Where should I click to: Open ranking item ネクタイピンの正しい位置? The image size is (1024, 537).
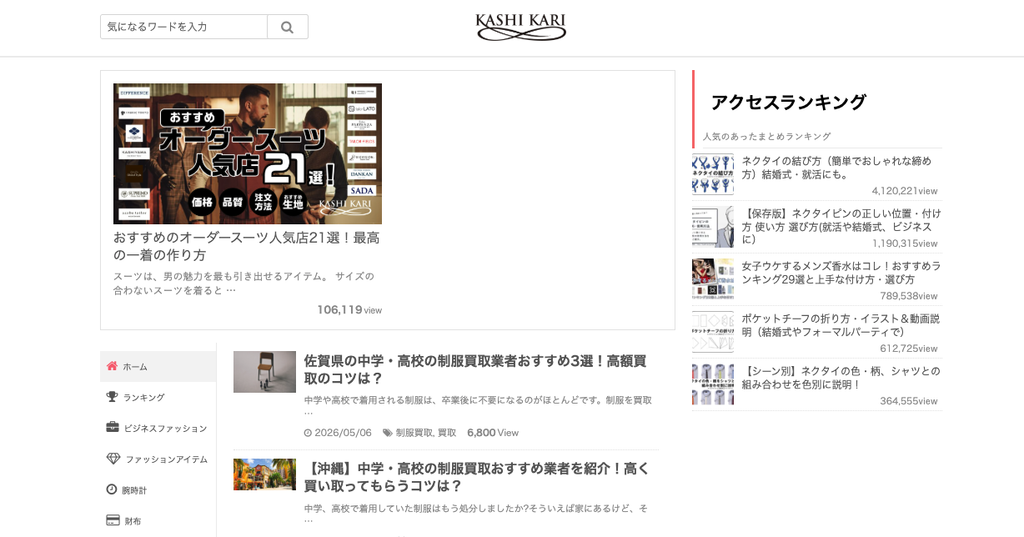coord(841,226)
